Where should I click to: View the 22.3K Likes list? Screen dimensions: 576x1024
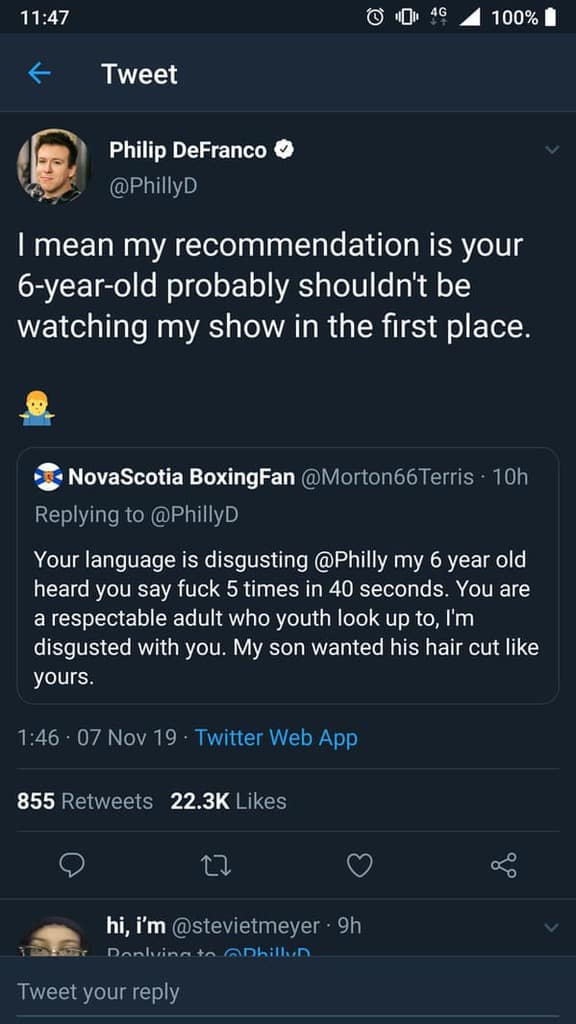(229, 801)
